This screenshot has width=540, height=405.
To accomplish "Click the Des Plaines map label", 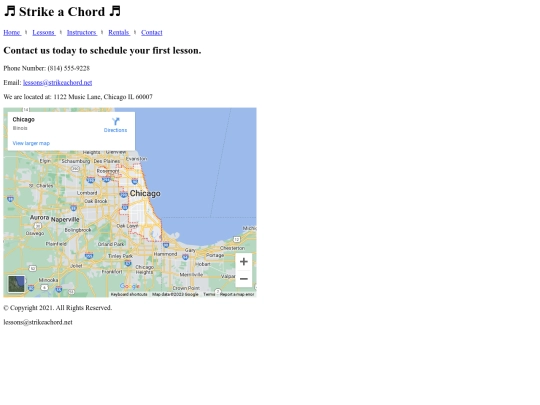I will 107,161.
